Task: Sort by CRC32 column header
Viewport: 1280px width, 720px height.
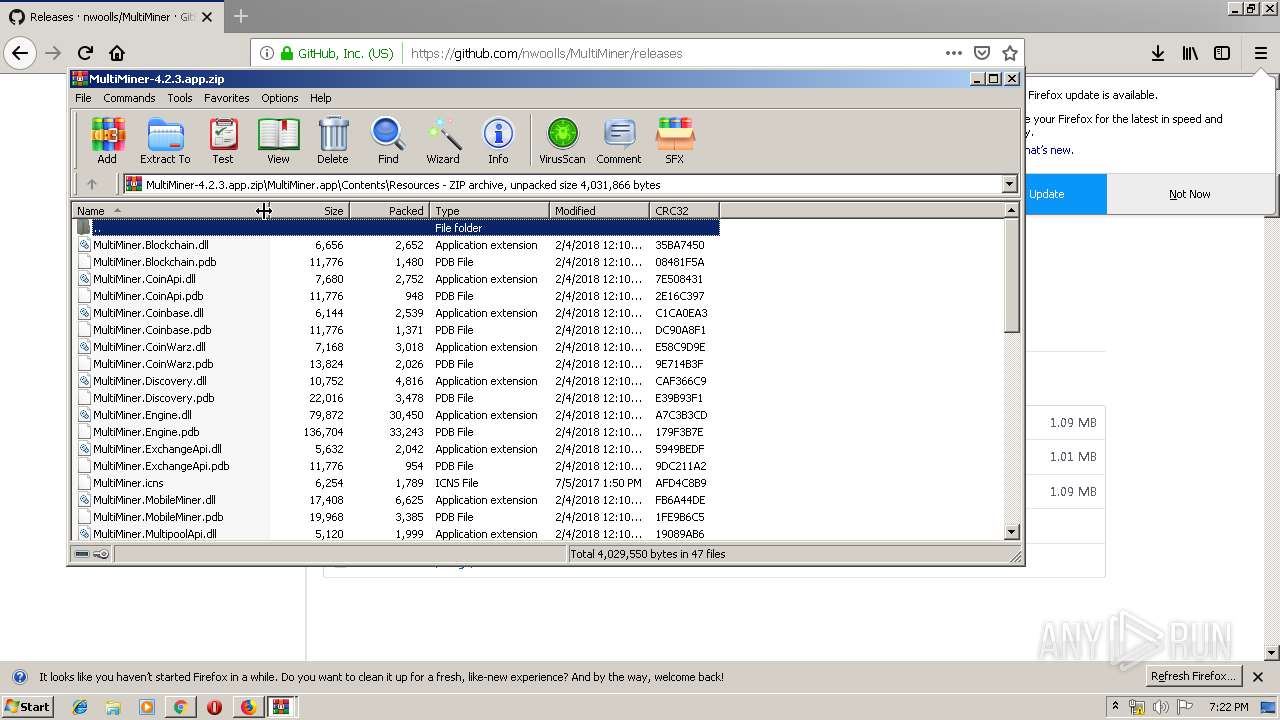Action: [685, 210]
